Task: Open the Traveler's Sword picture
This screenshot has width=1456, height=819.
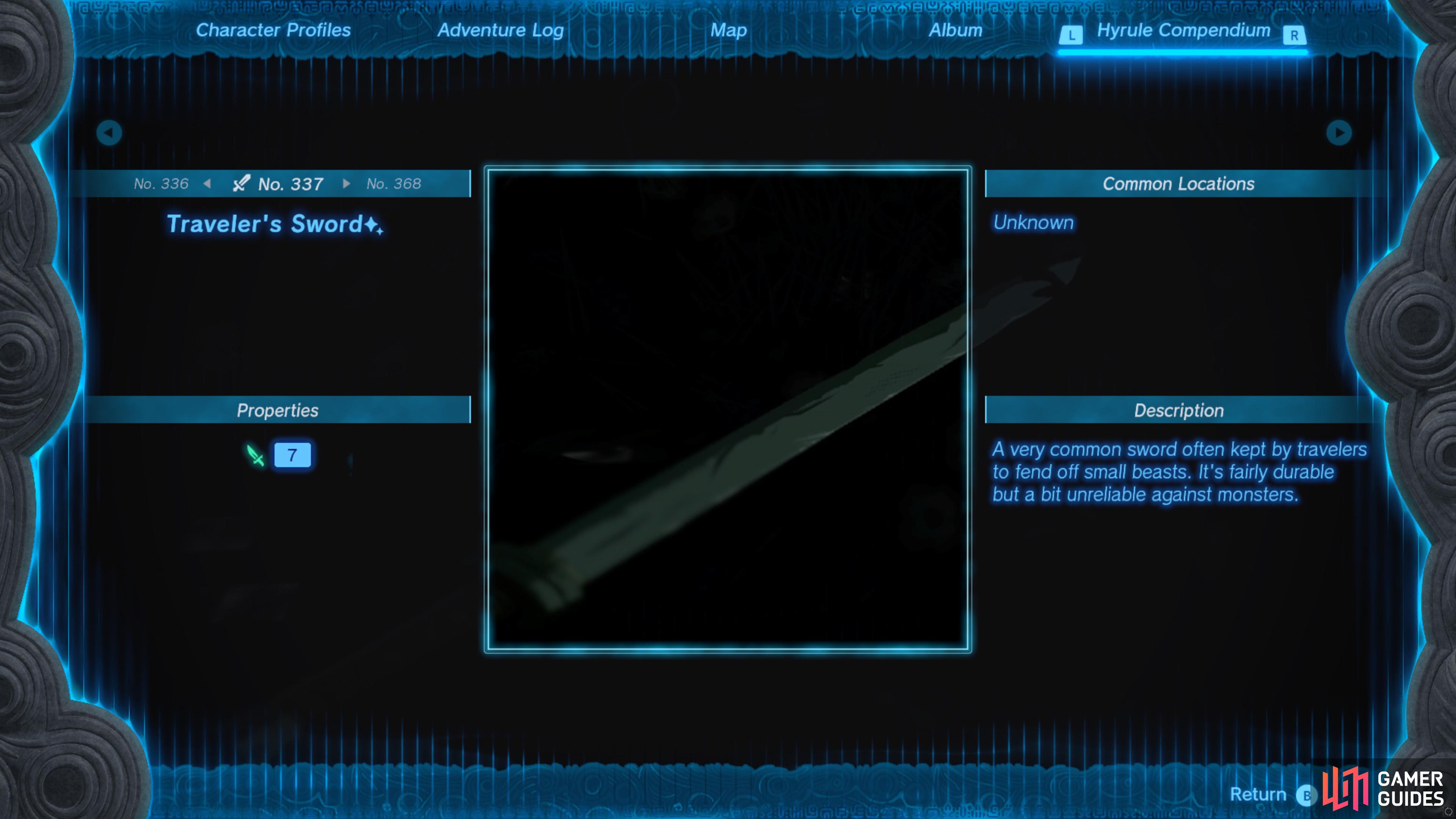Action: pyautogui.click(x=728, y=409)
